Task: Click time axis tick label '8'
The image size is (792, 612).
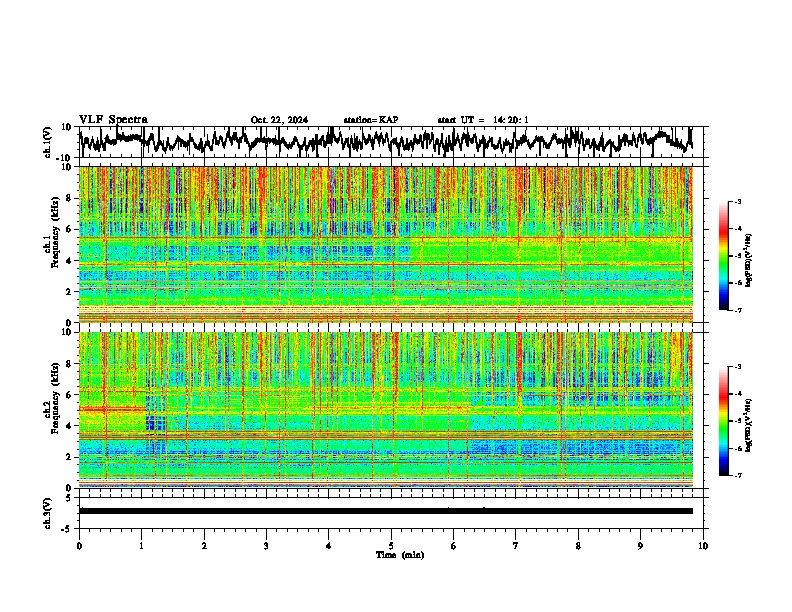Action: [x=578, y=546]
